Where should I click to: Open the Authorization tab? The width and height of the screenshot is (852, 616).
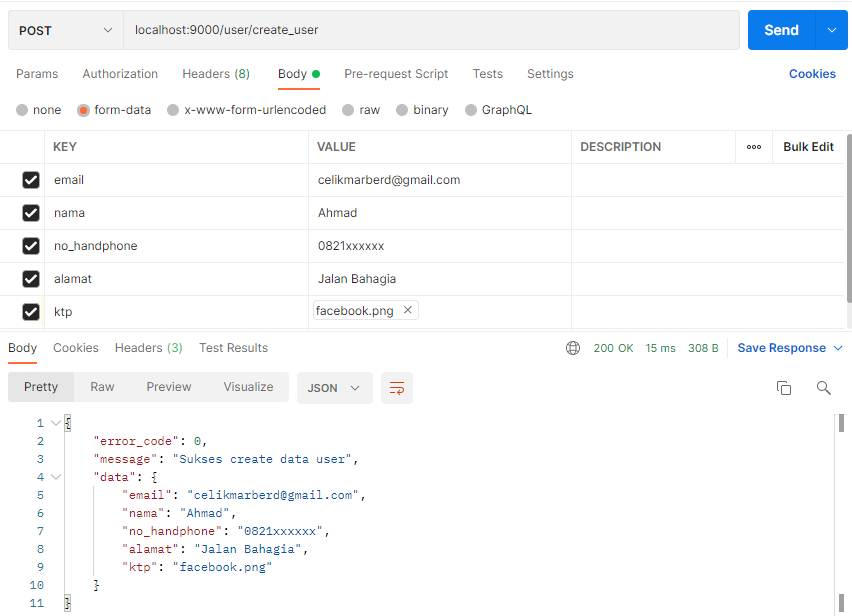pos(120,74)
